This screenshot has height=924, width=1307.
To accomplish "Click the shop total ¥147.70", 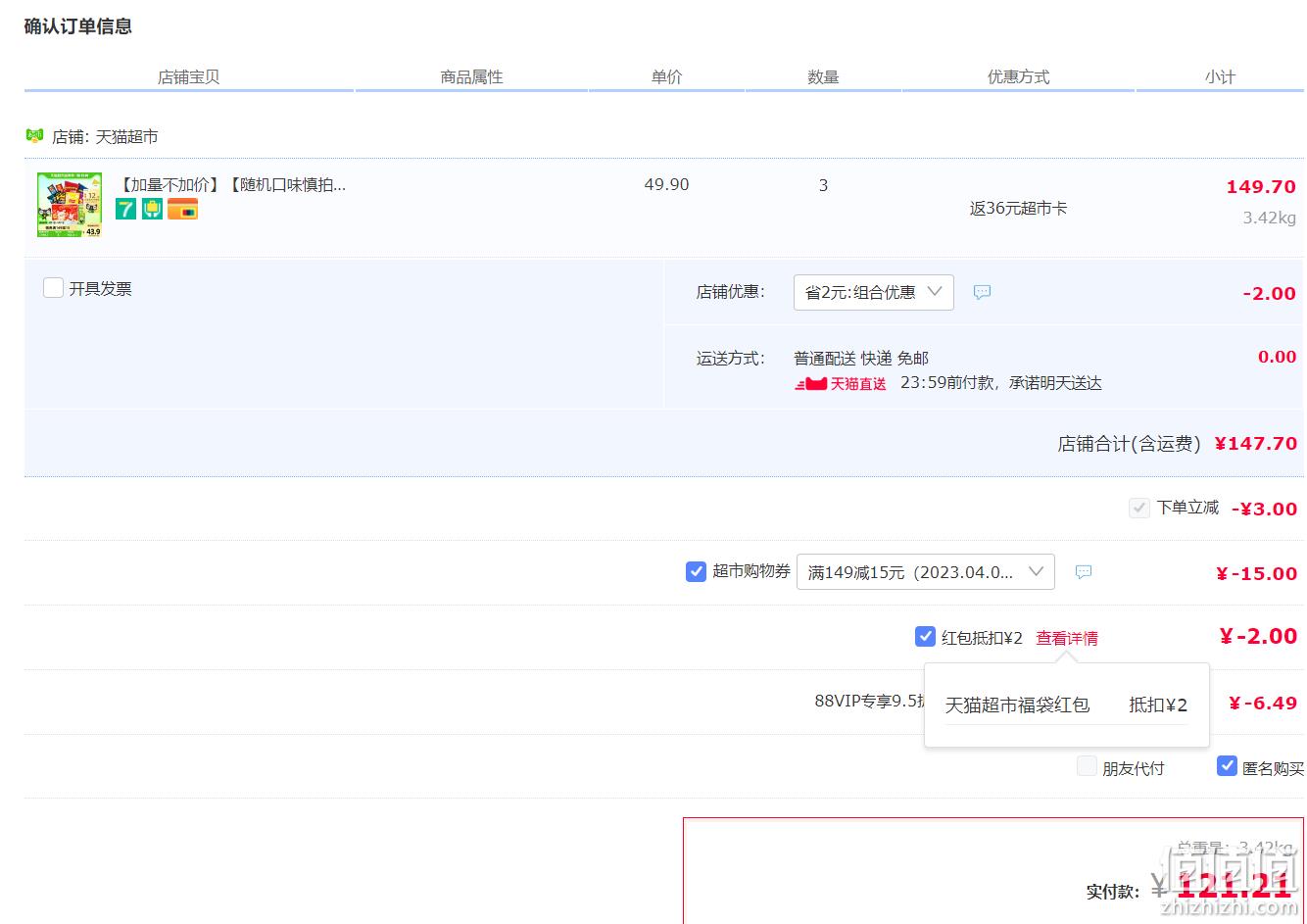I will tap(1256, 444).
